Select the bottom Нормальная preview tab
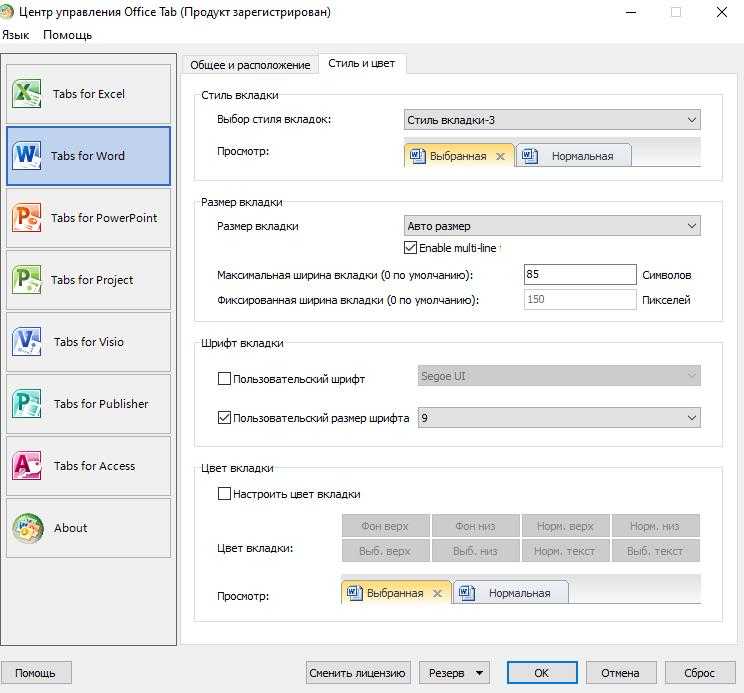Image resolution: width=744 pixels, height=693 pixels. pyautogui.click(x=511, y=592)
